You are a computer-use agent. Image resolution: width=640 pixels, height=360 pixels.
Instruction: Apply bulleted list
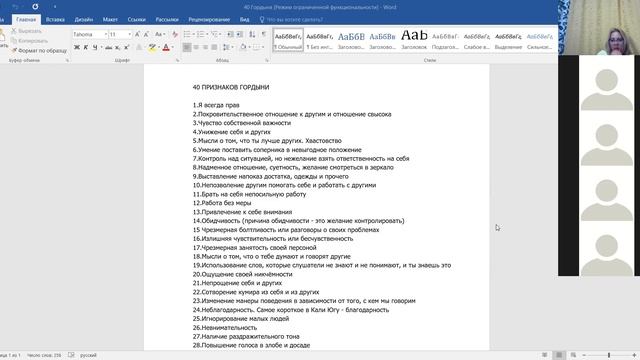coord(187,34)
